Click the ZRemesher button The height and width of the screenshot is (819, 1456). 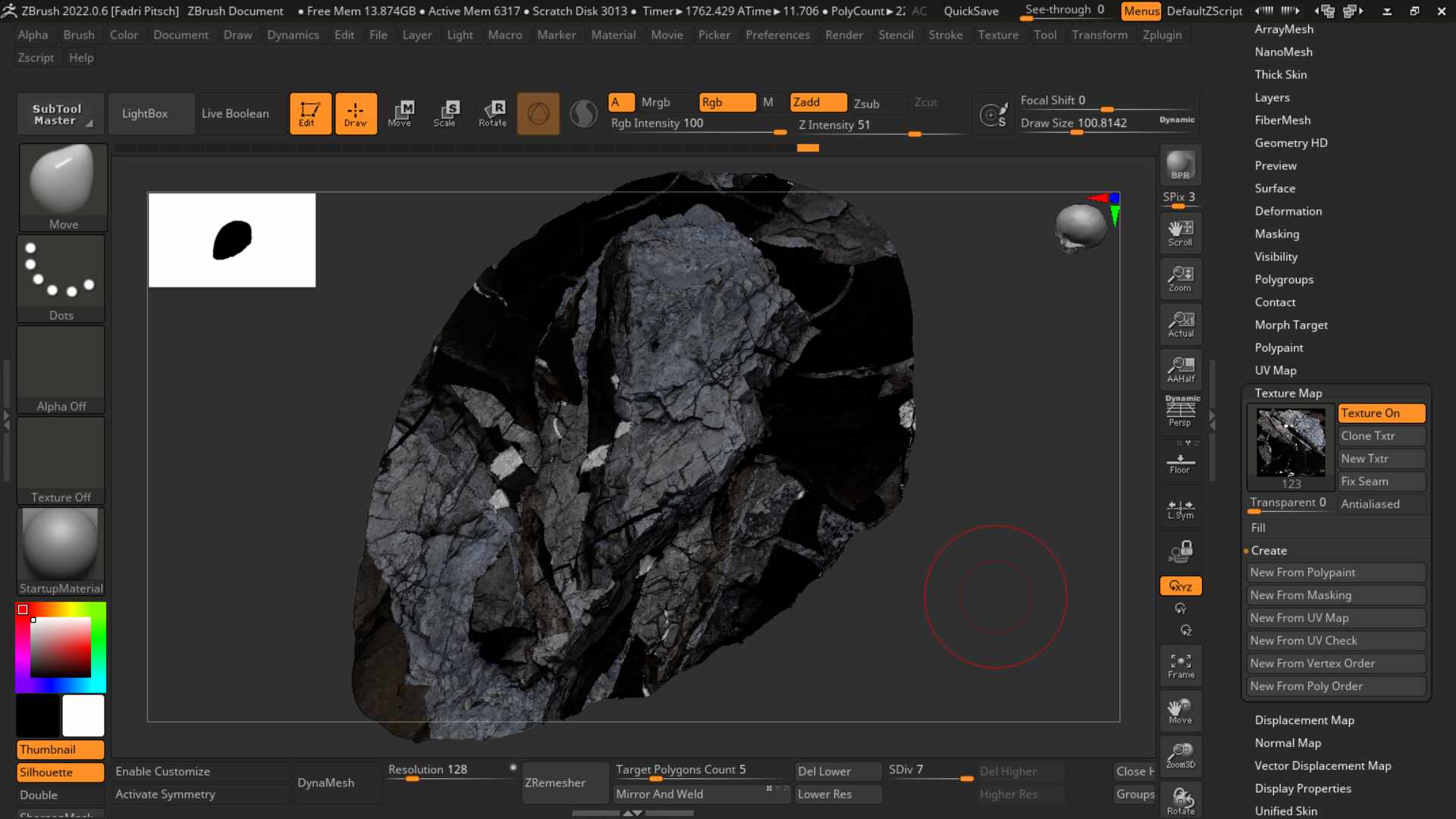(564, 782)
